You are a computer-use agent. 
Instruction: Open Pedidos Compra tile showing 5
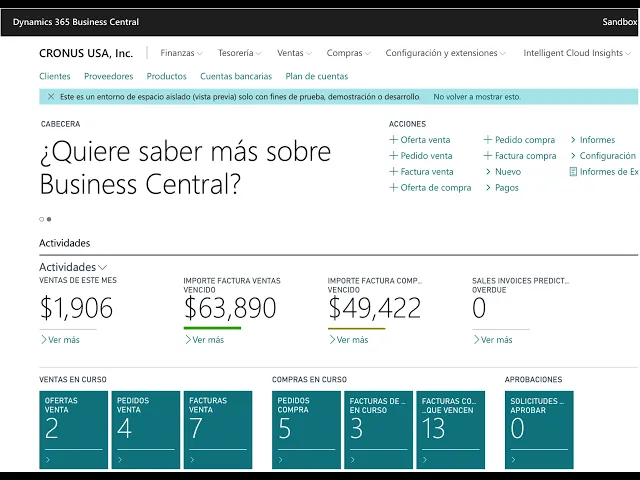[306, 430]
